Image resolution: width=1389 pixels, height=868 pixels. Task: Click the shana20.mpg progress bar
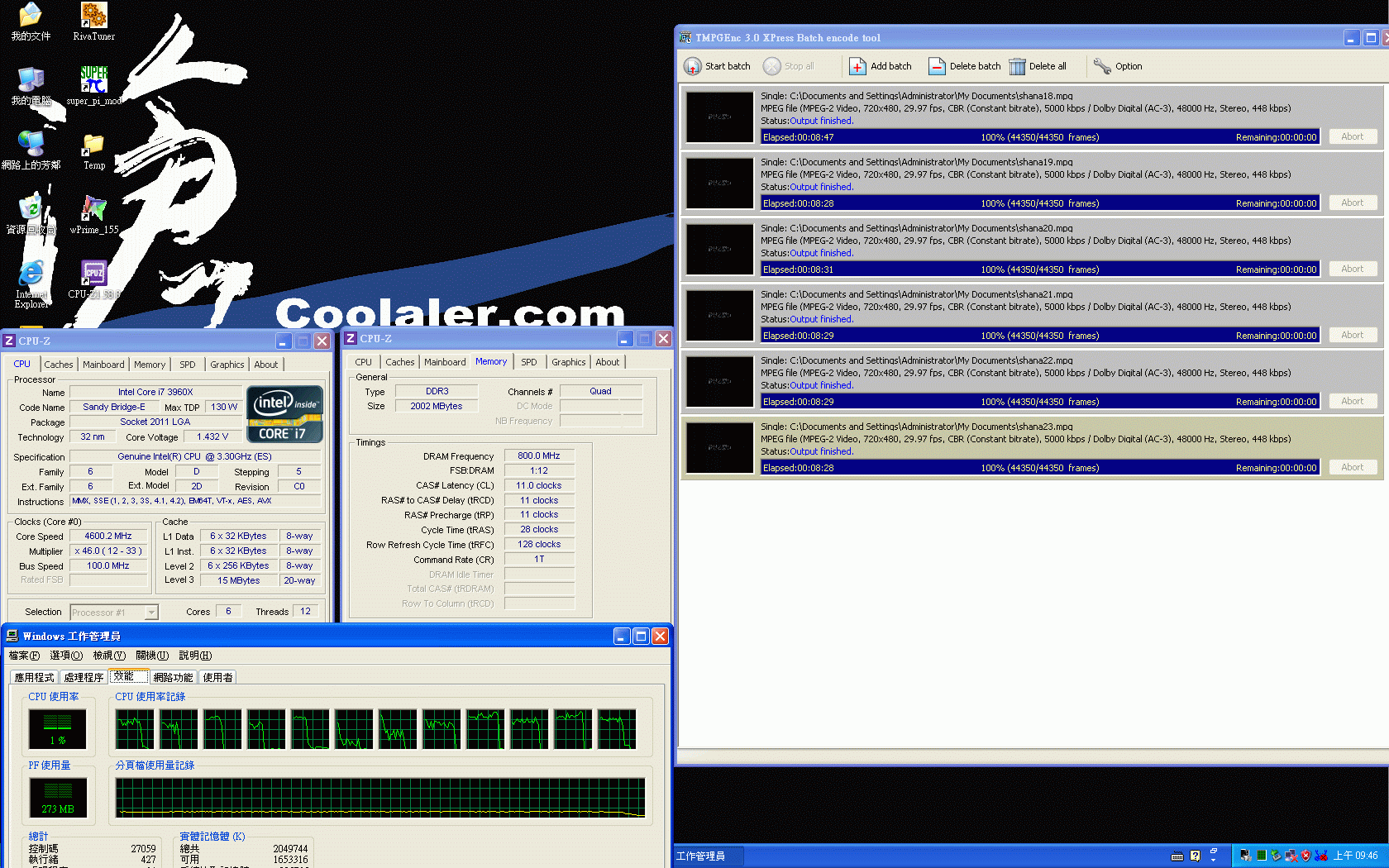click(1040, 269)
